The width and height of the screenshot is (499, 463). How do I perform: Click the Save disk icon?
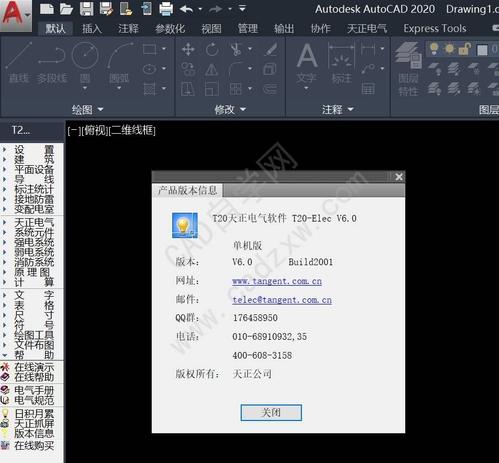coord(87,9)
